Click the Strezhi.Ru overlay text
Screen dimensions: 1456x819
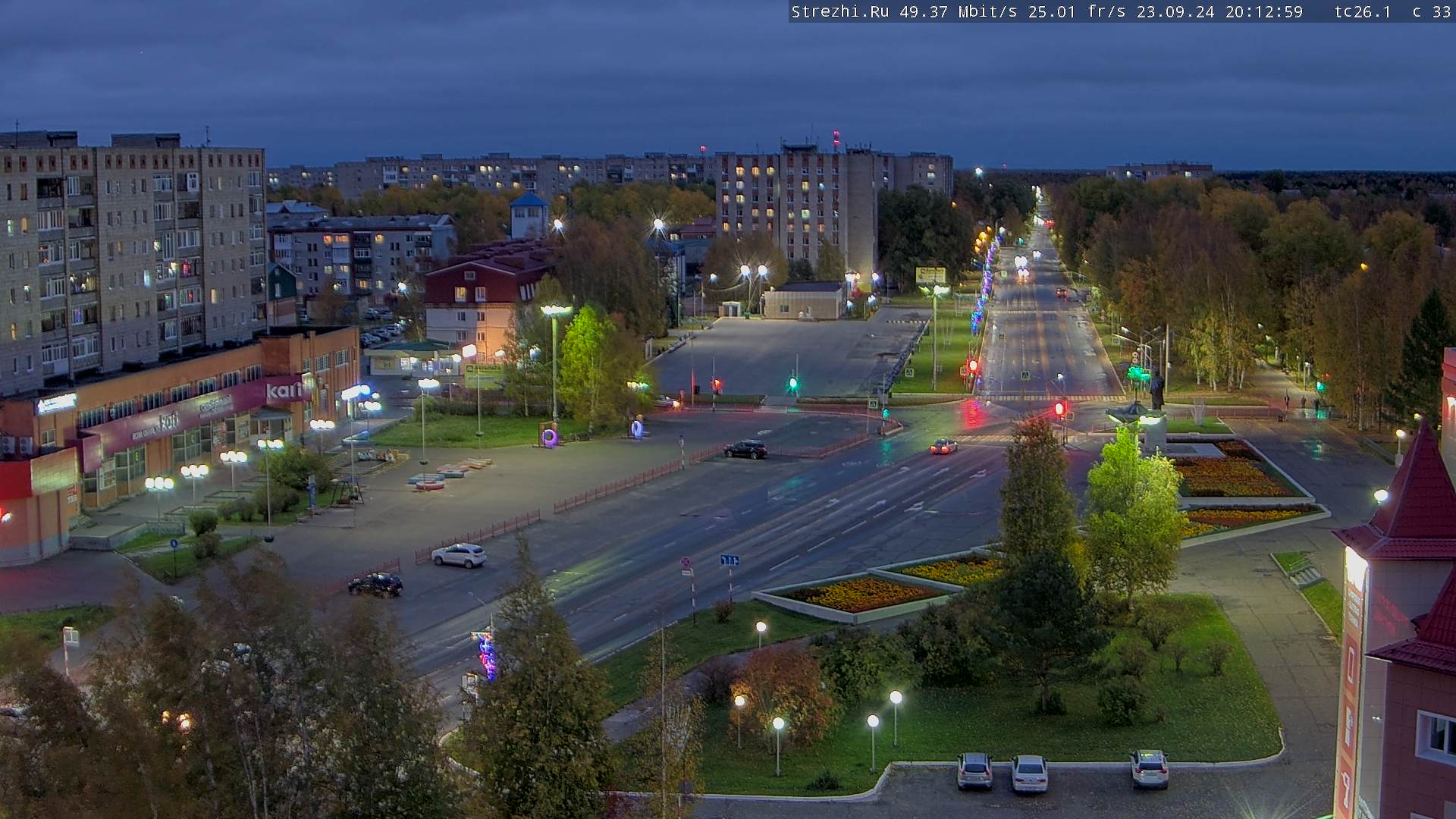click(840, 12)
